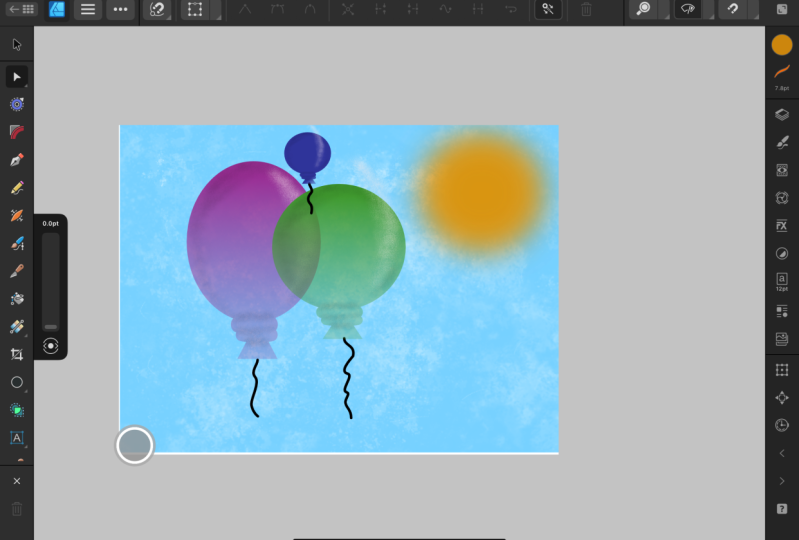Toggle the highlighted node snapping option
This screenshot has width=799, height=540.
[548, 9]
